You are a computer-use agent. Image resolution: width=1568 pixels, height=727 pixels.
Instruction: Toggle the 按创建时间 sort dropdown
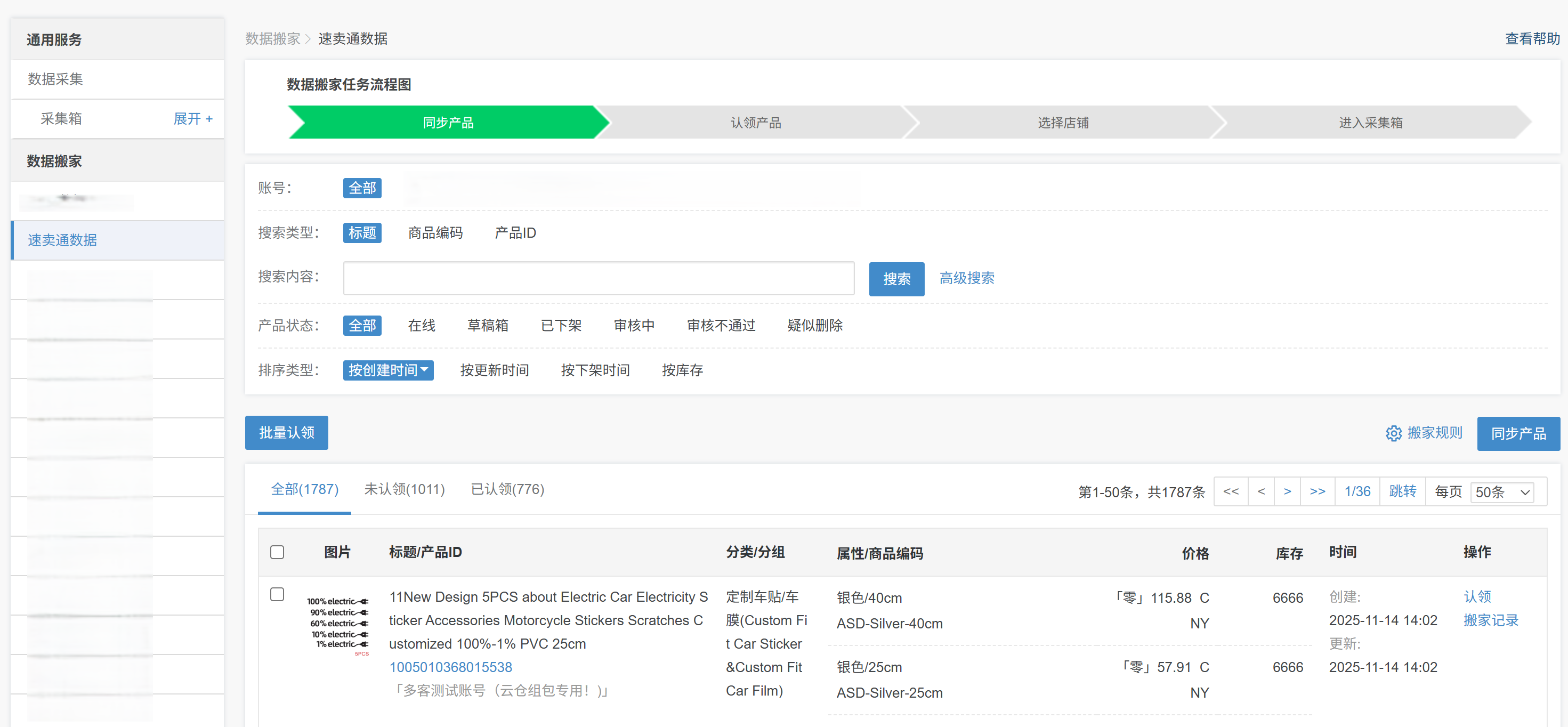(x=388, y=370)
